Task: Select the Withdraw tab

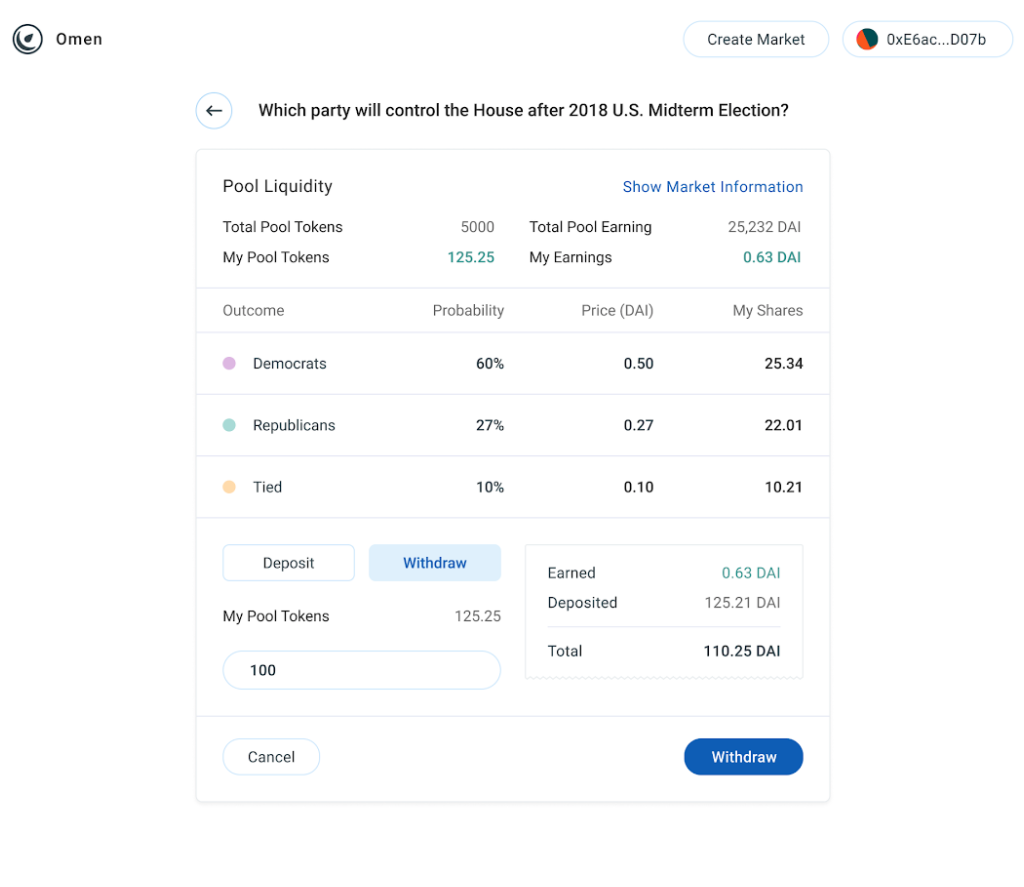Action: (435, 563)
